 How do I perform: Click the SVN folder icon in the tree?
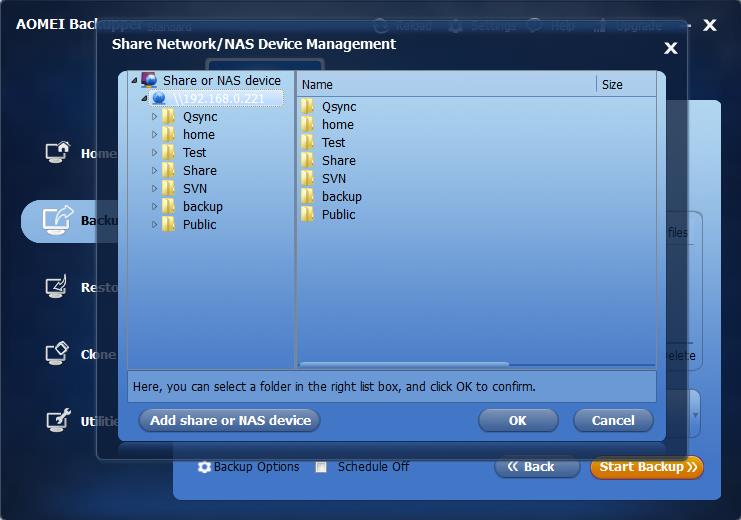coord(168,189)
